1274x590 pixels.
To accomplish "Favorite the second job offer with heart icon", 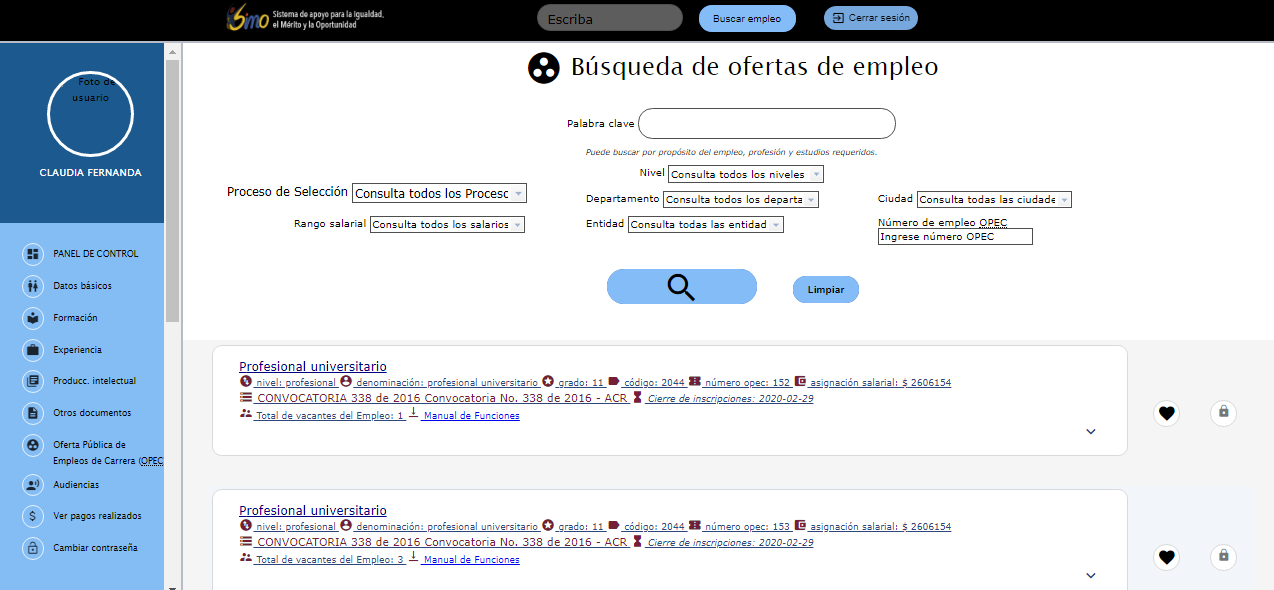I will (x=1166, y=557).
